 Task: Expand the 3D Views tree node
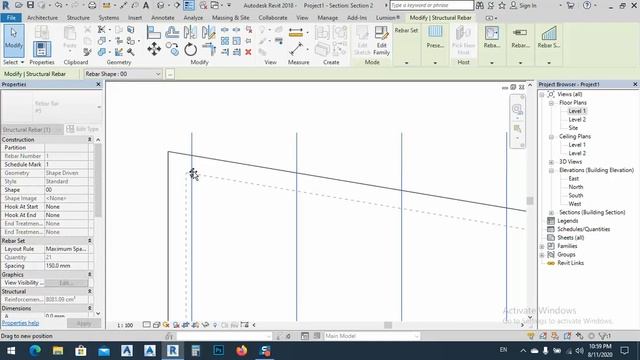pos(551,162)
